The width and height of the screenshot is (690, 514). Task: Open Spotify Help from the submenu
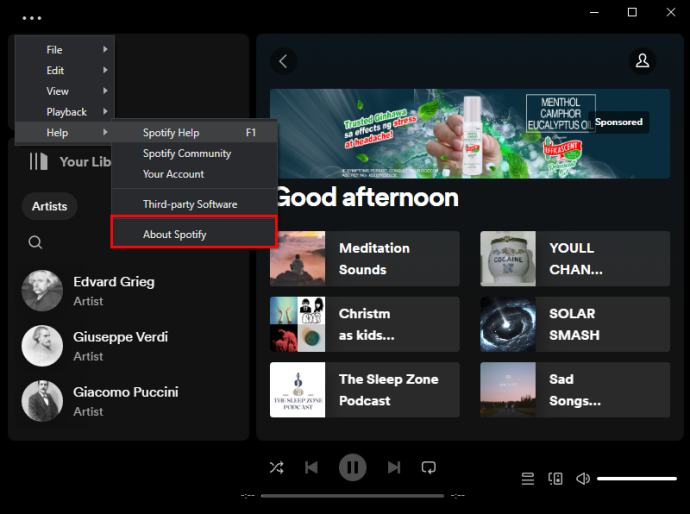(194, 132)
